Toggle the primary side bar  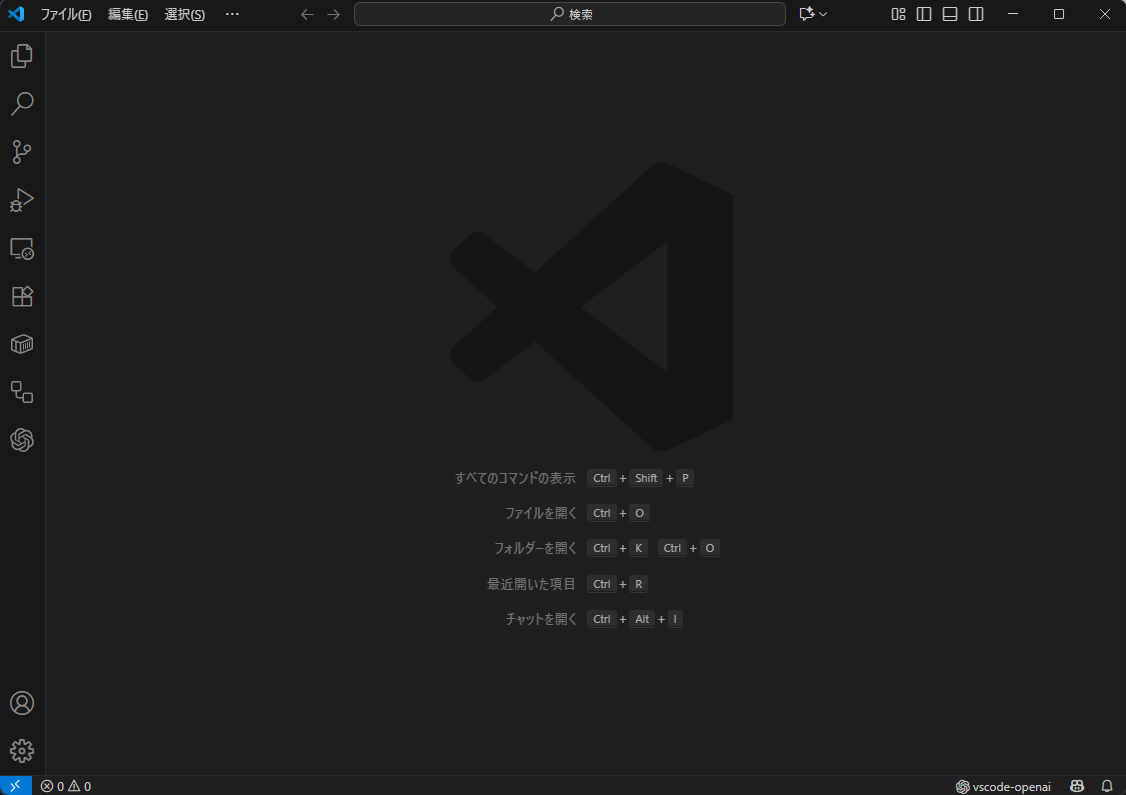click(924, 14)
